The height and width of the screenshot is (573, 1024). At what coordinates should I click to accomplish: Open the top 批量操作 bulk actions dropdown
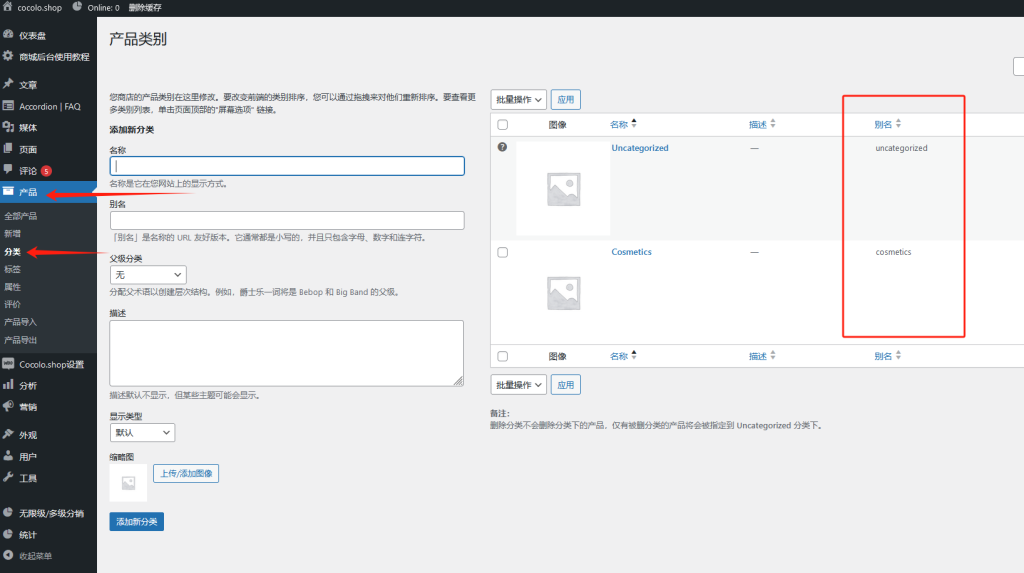(518, 100)
